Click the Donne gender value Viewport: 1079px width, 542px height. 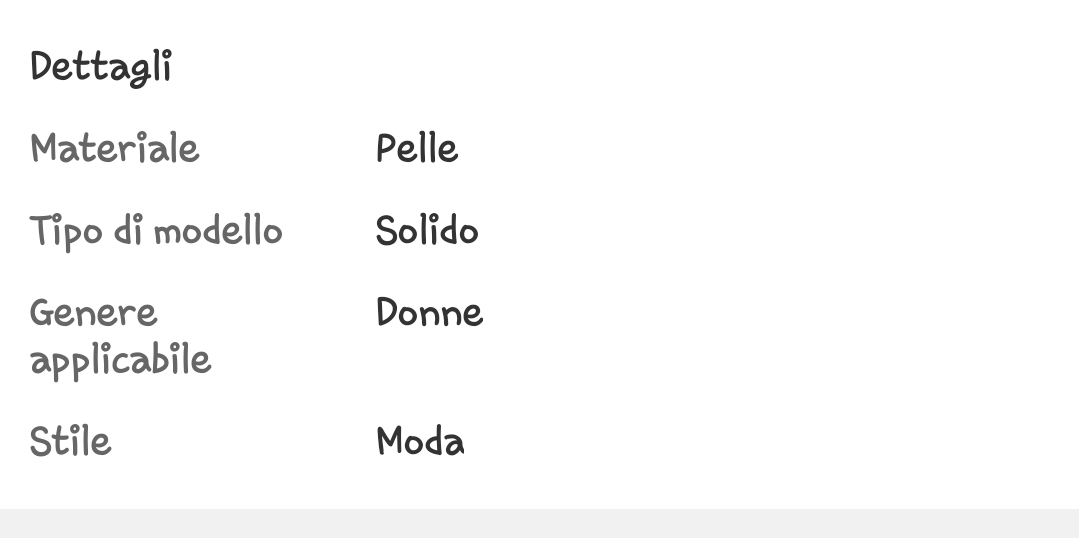(429, 313)
